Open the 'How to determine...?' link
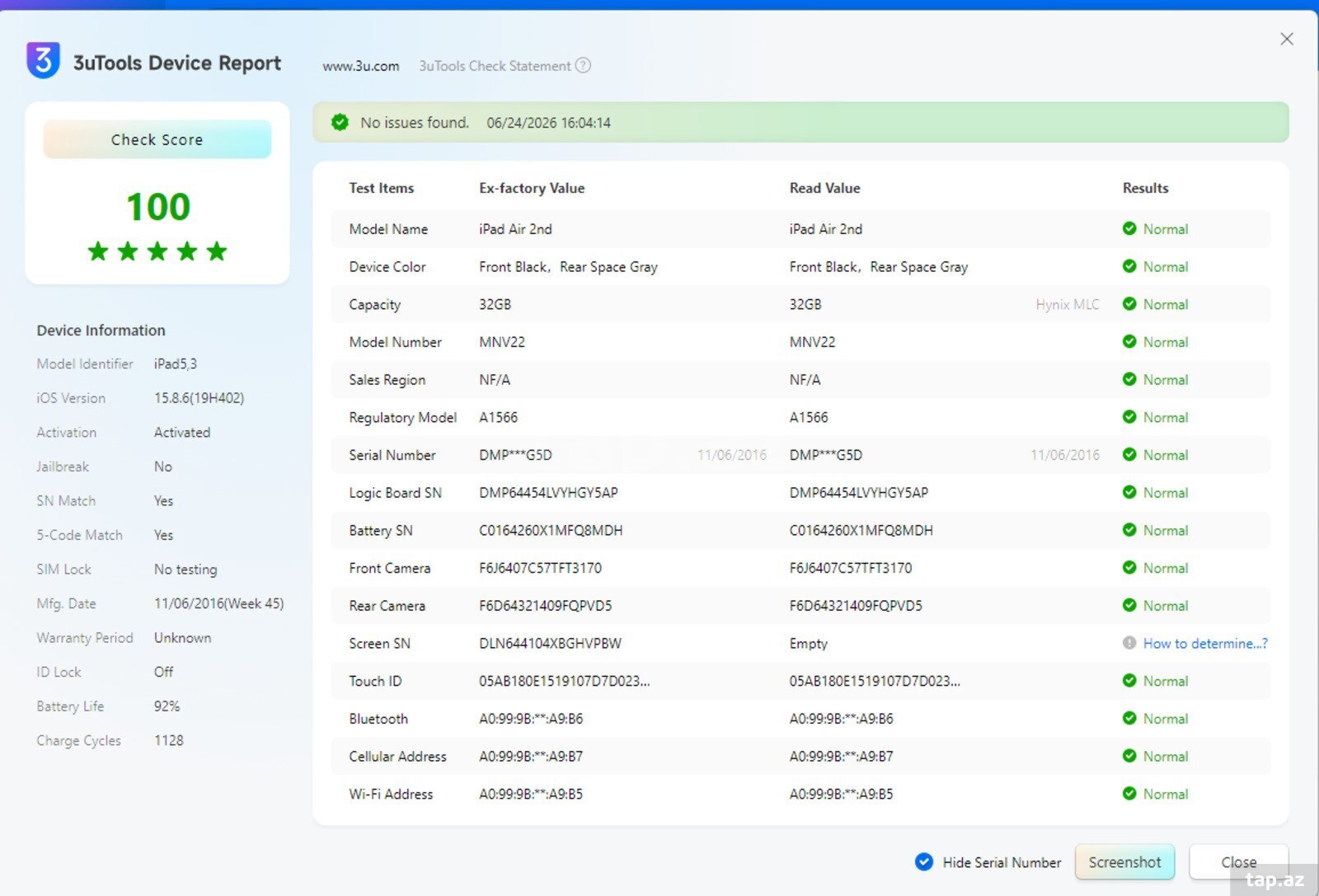 click(1205, 644)
